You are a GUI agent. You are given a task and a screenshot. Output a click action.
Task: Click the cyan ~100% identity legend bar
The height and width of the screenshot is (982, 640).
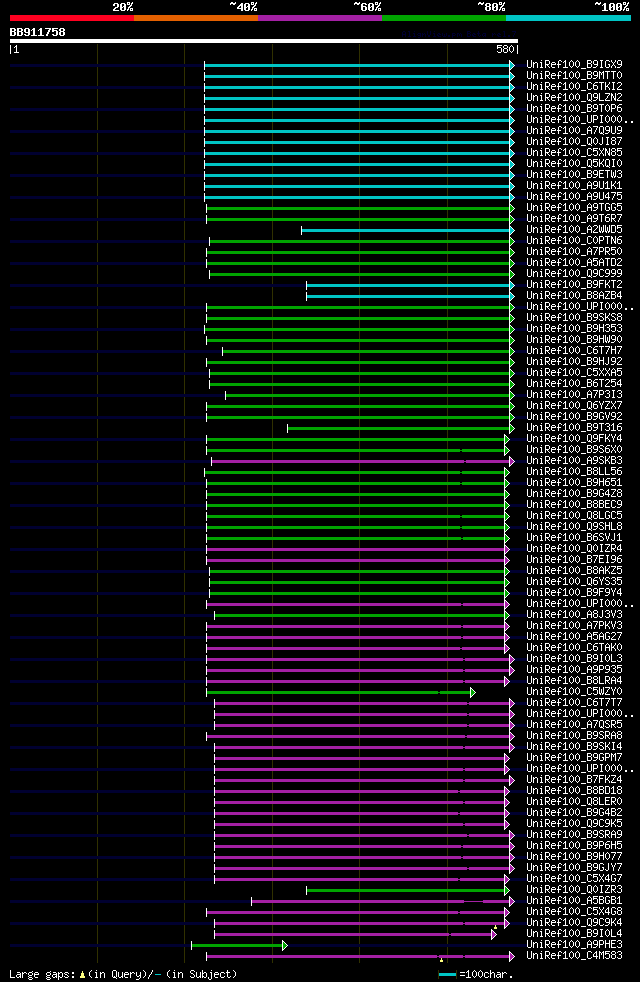point(568,18)
